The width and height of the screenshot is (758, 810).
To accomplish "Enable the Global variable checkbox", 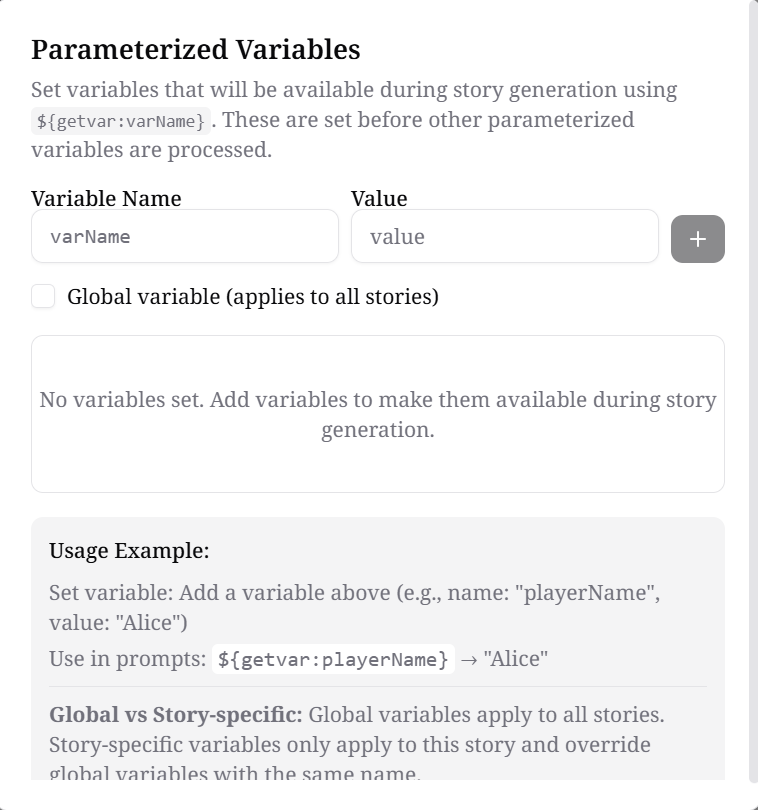I will [x=43, y=296].
